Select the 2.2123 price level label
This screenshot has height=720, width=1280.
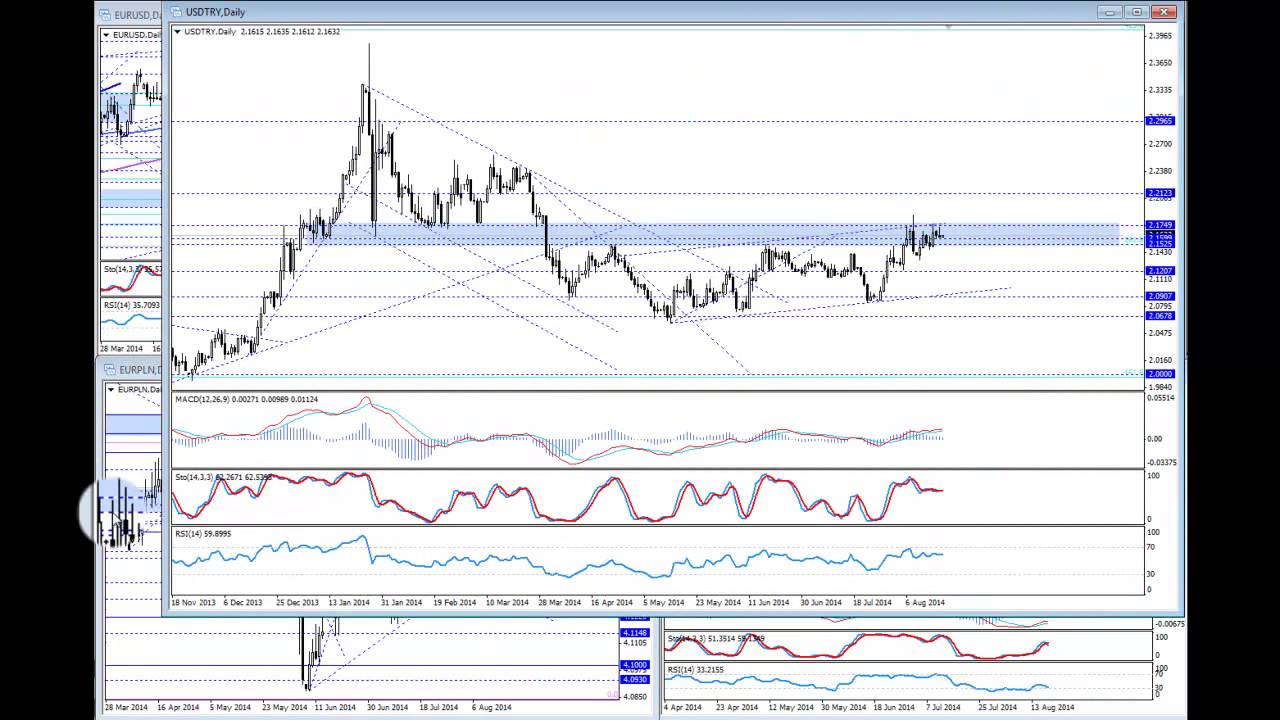(x=1160, y=193)
